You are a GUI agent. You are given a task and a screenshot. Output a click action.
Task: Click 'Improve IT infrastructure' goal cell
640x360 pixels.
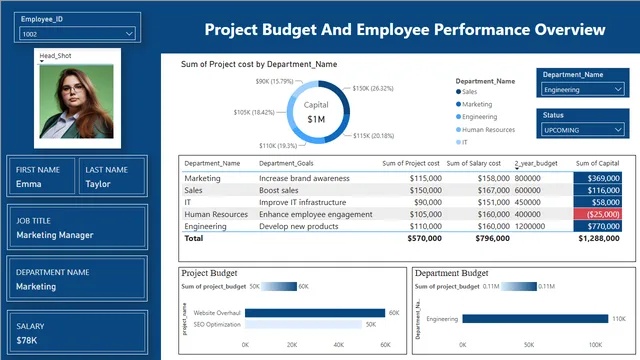(302, 202)
